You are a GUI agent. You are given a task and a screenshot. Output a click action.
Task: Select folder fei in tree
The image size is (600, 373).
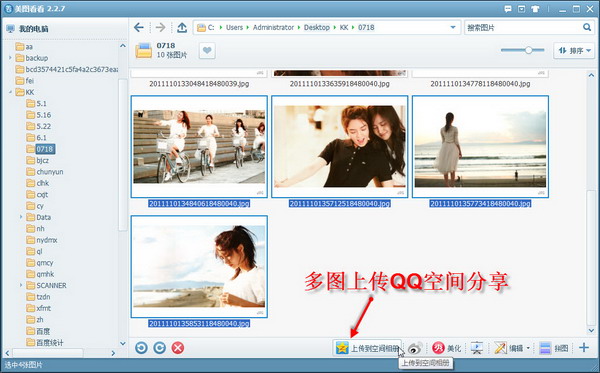coord(25,81)
